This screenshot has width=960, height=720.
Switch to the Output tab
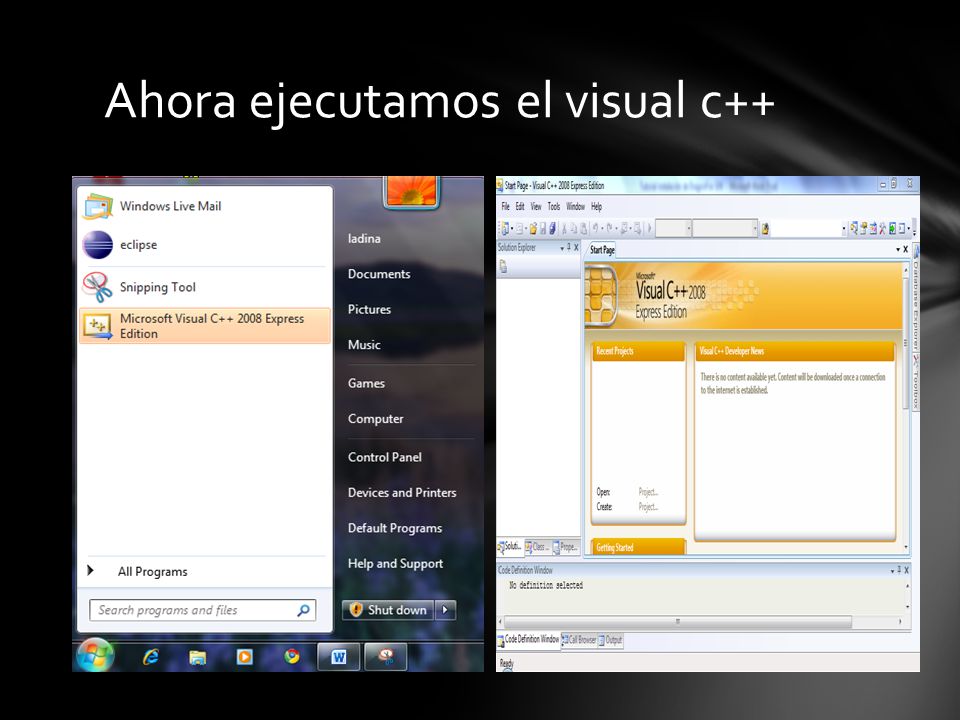click(x=610, y=640)
